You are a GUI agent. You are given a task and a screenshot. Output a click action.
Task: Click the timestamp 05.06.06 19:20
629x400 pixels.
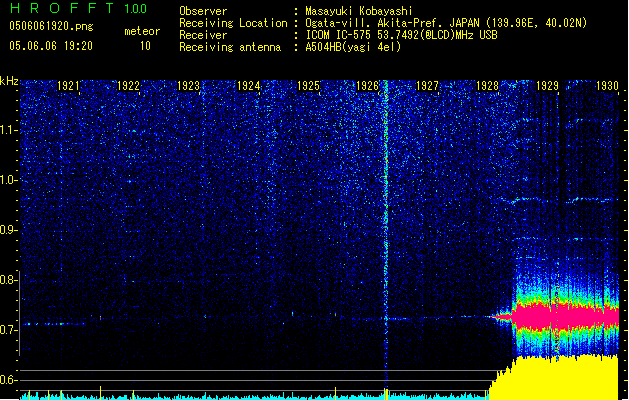click(x=51, y=46)
